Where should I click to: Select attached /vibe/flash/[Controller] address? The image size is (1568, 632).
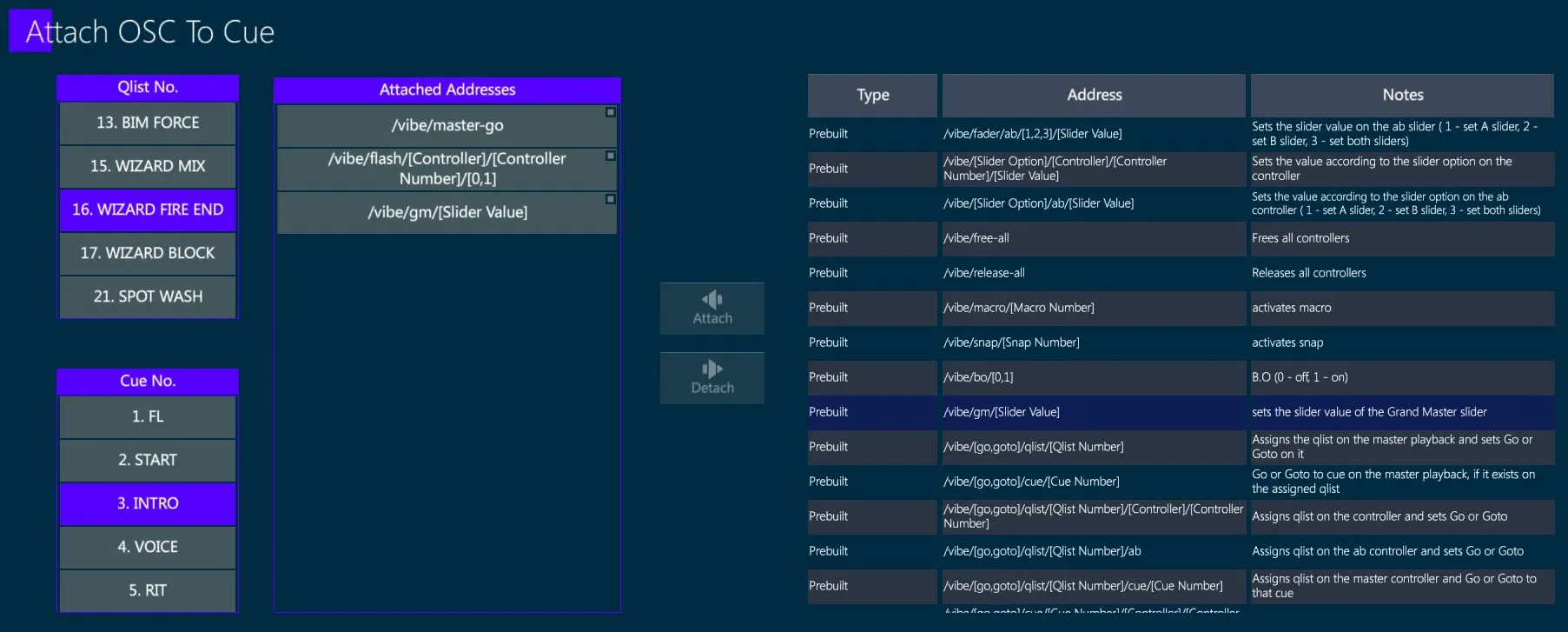click(447, 170)
